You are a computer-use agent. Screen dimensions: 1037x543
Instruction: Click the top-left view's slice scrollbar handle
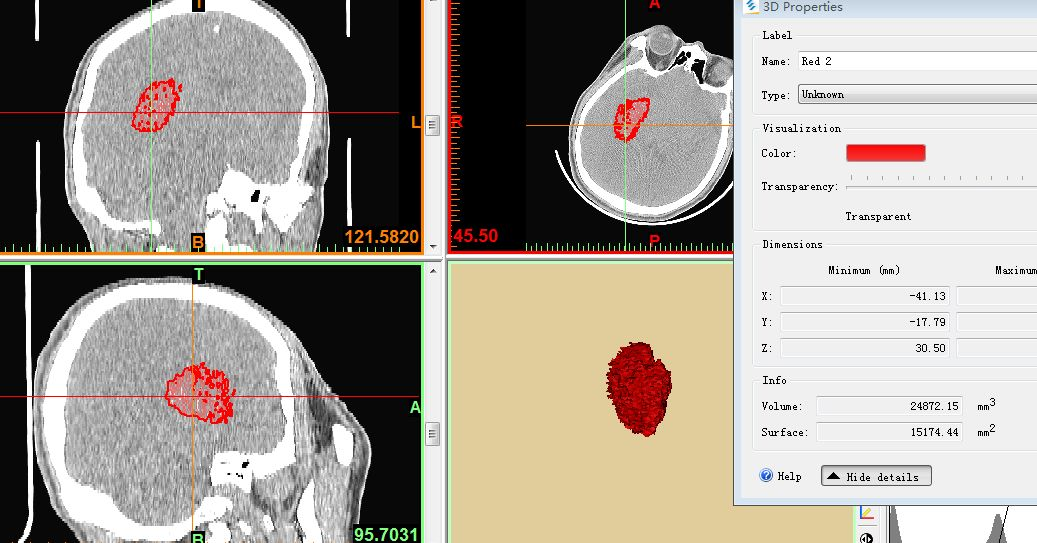pos(432,125)
